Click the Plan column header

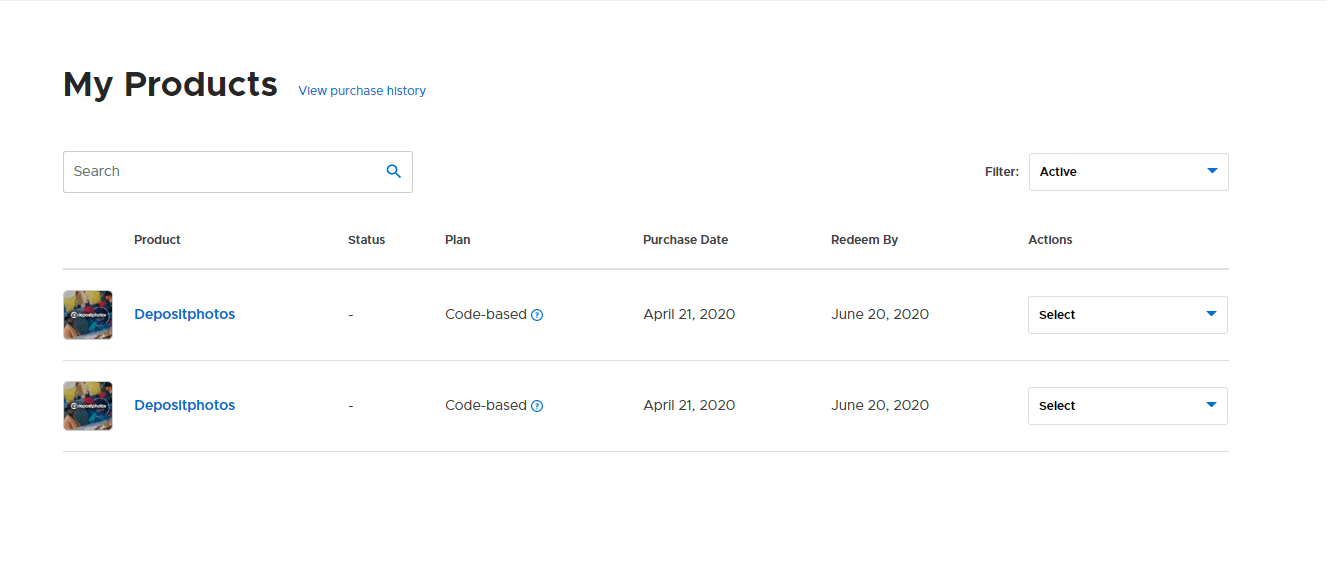457,240
